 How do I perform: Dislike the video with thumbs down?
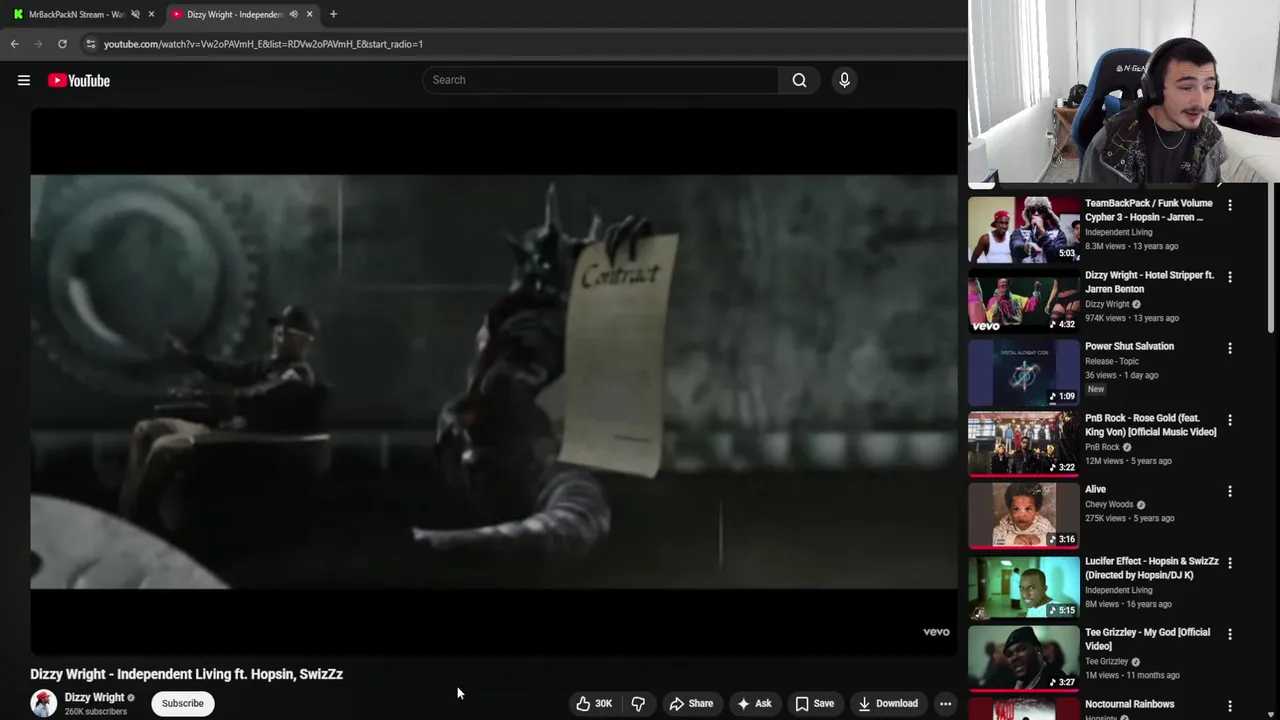point(638,703)
